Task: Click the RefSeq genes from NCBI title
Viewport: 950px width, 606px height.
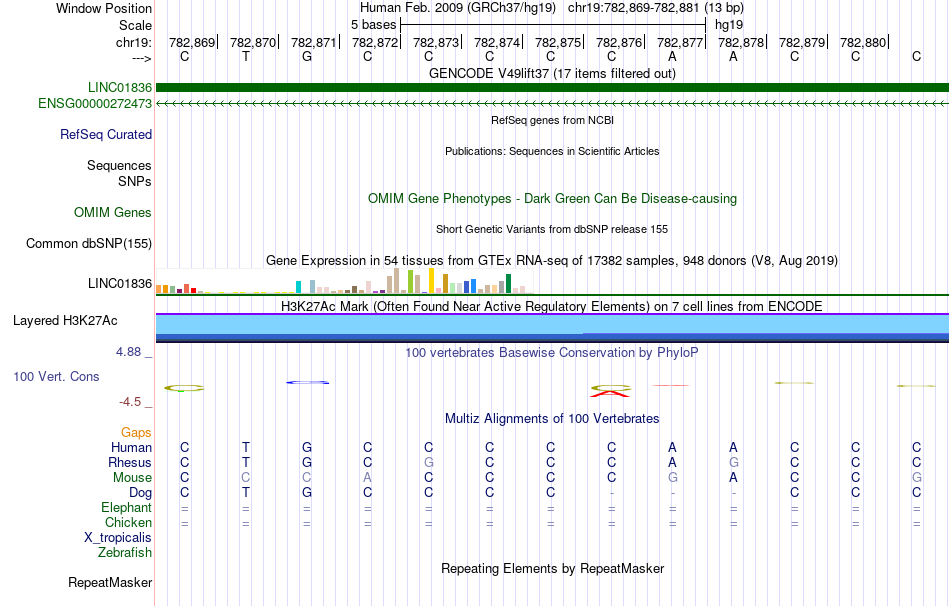Action: click(x=552, y=120)
